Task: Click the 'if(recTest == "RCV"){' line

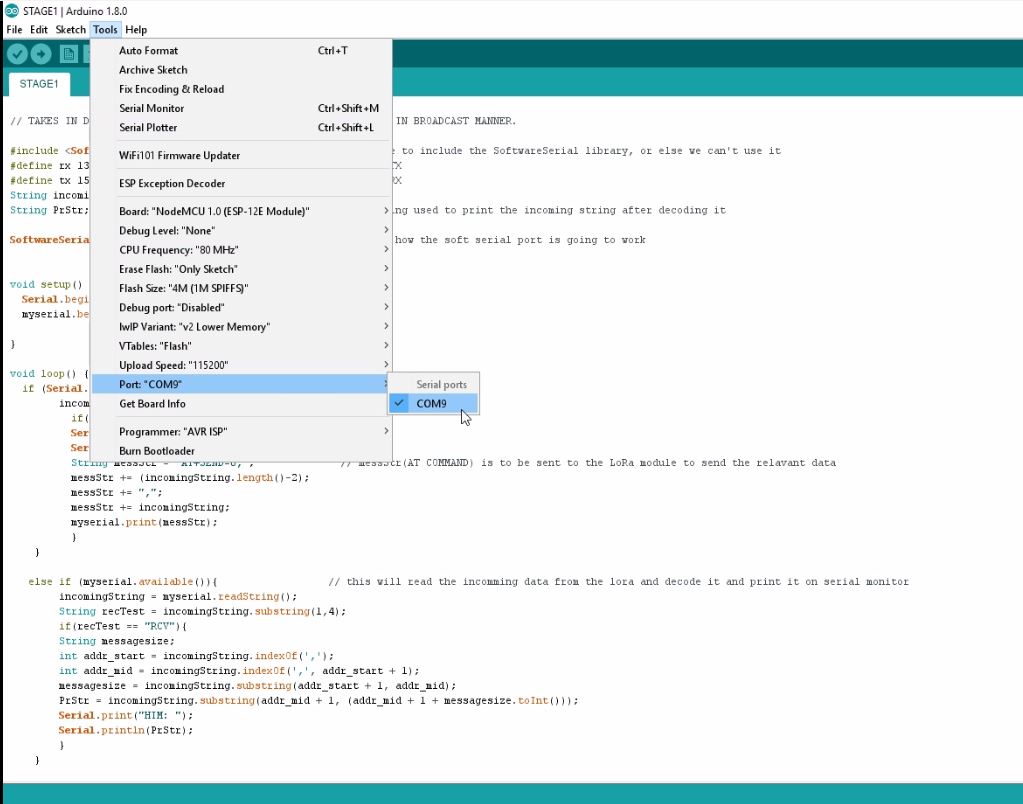Action: tap(123, 626)
